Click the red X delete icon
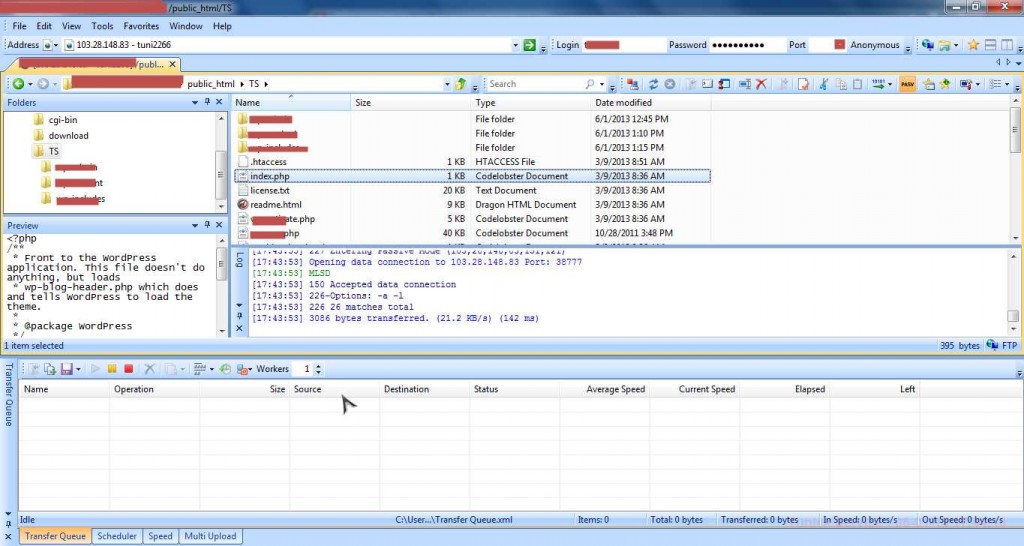Screen dimensions: 1024x546 tap(761, 84)
